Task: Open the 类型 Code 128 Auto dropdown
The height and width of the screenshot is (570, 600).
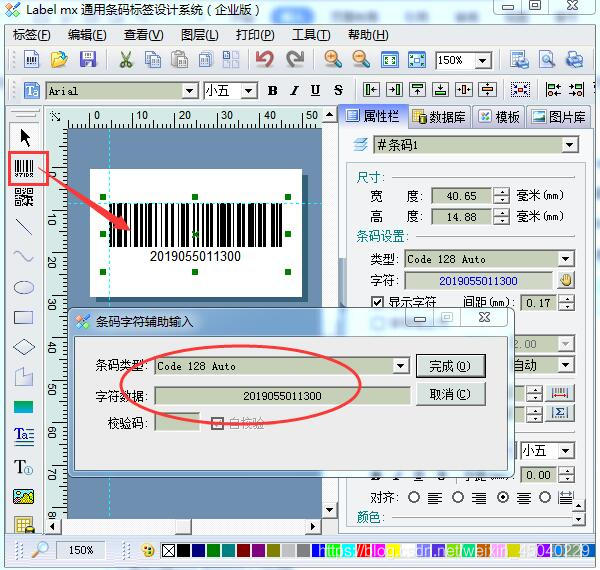Action: click(566, 259)
